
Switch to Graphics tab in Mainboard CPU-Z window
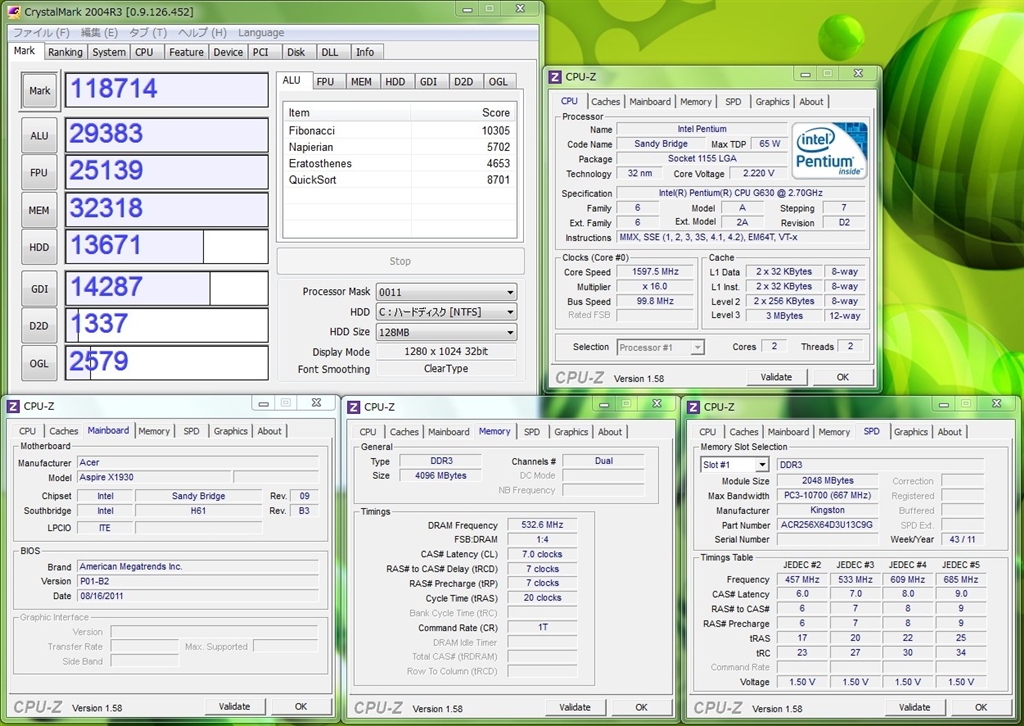230,431
